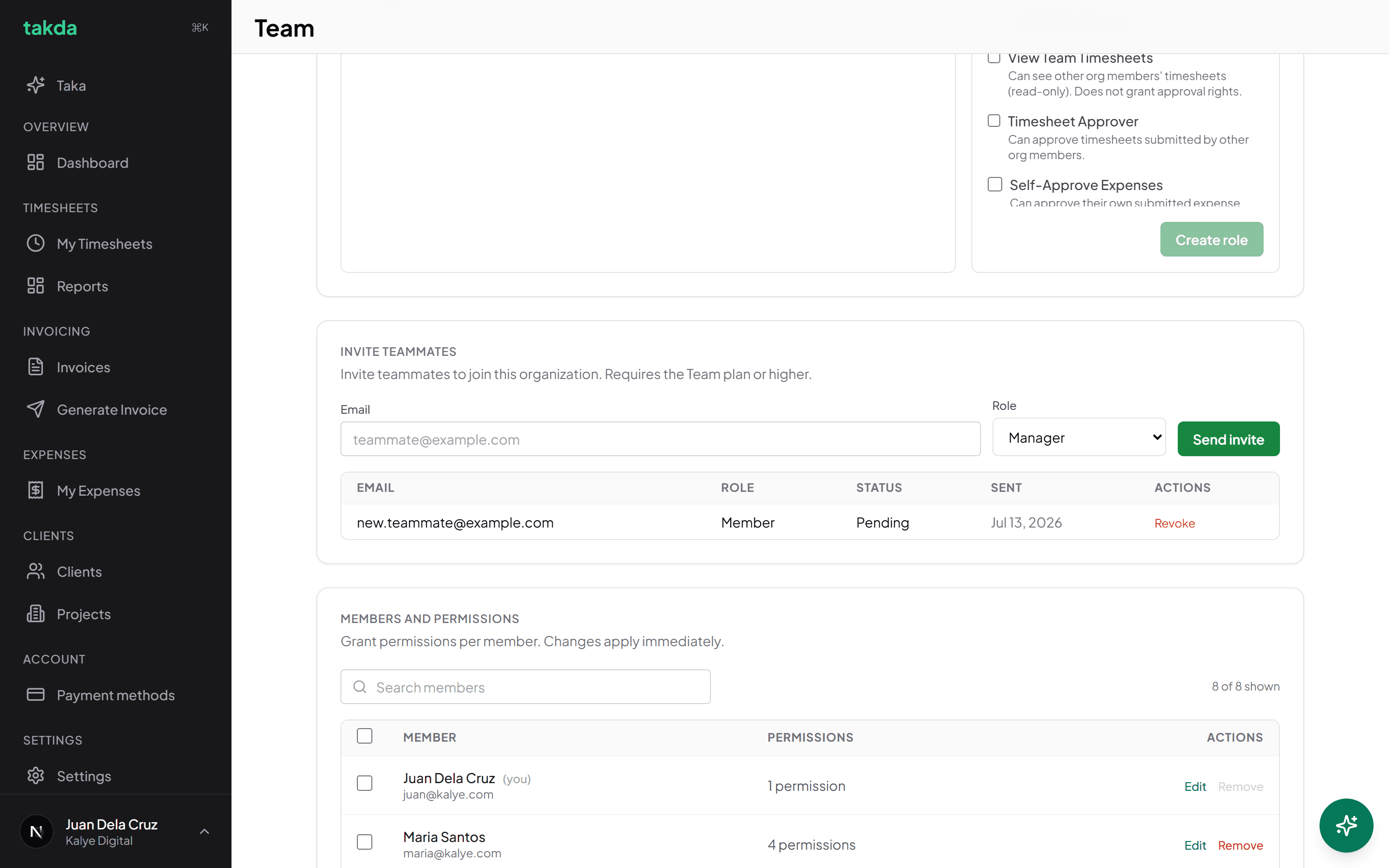
Task: Click the My Expenses receipt icon
Action: point(36,490)
